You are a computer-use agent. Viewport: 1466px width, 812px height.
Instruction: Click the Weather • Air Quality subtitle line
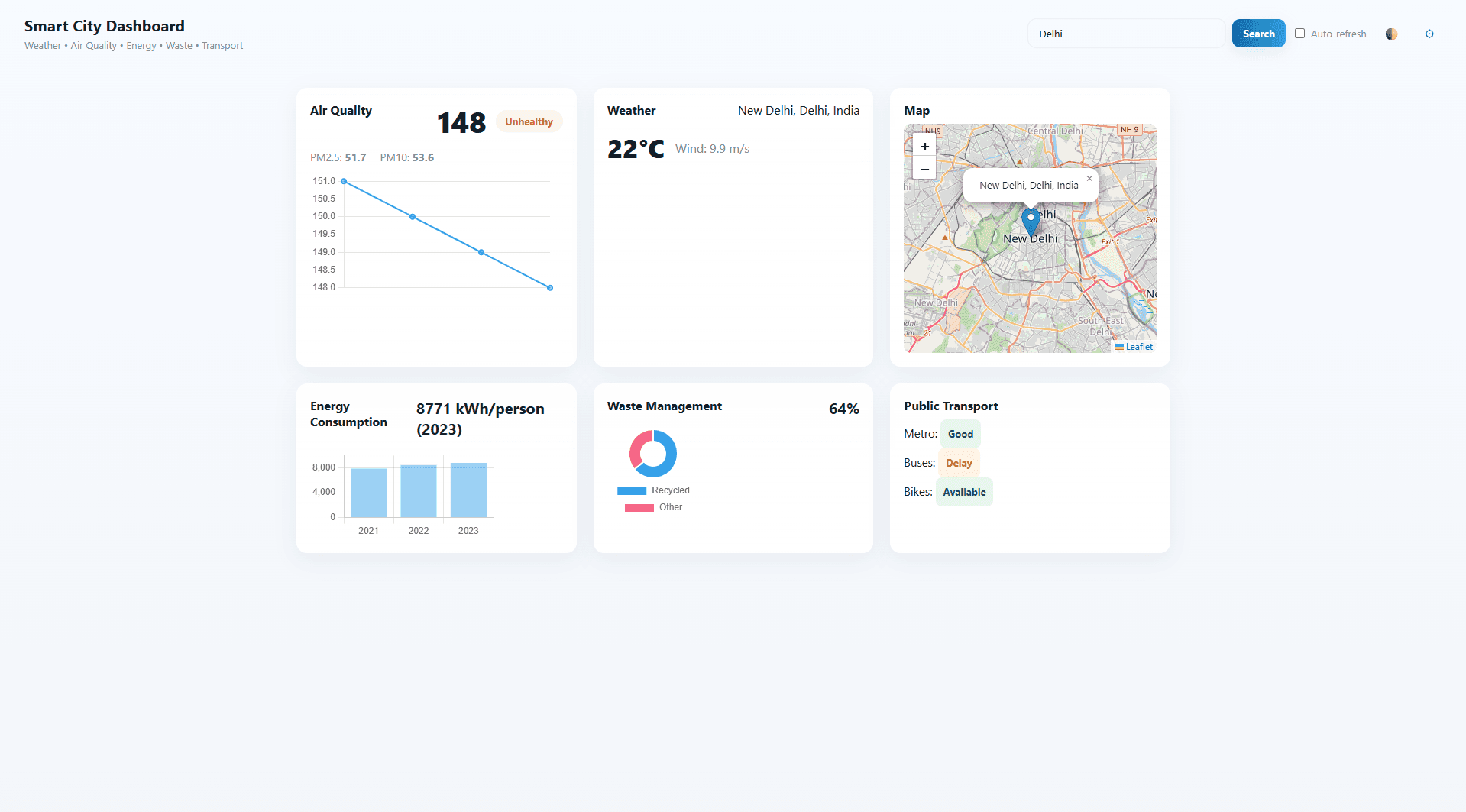[134, 46]
